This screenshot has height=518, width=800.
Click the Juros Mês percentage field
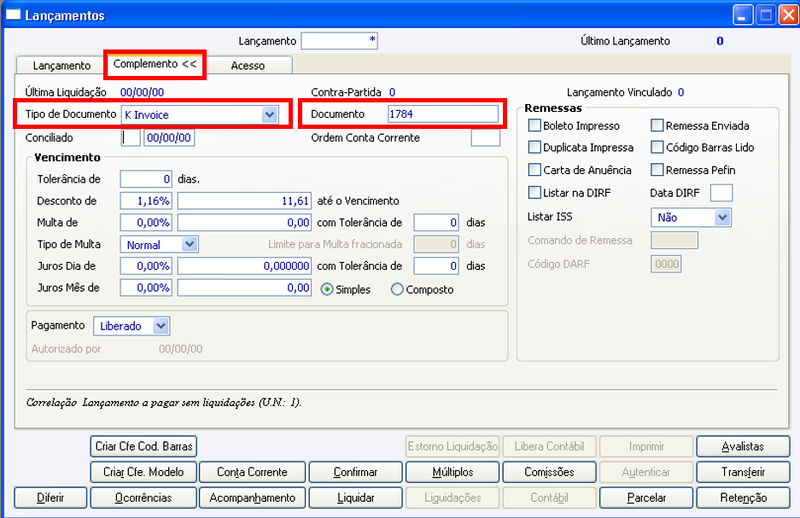click(x=146, y=288)
